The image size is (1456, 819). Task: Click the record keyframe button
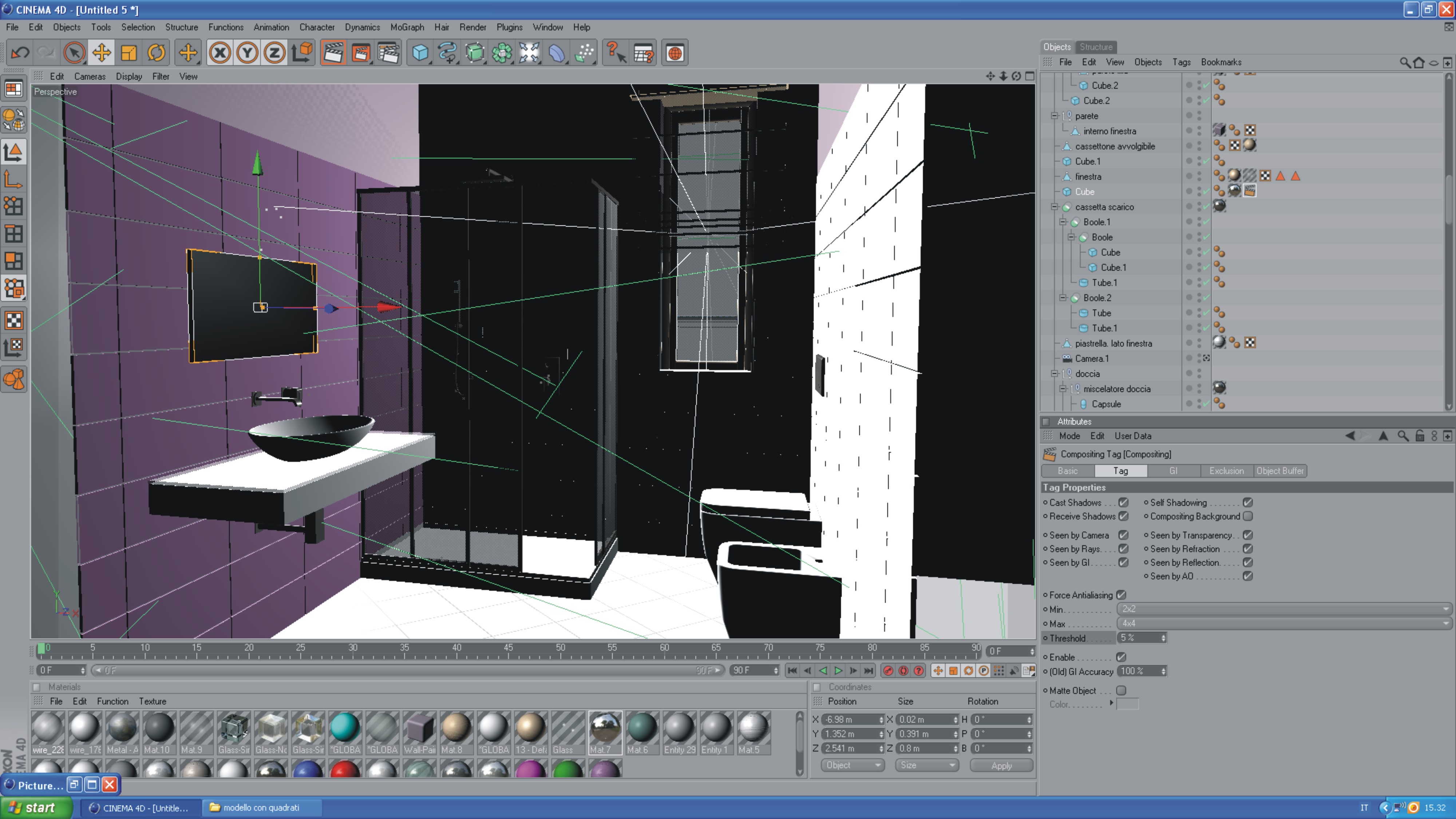(888, 671)
